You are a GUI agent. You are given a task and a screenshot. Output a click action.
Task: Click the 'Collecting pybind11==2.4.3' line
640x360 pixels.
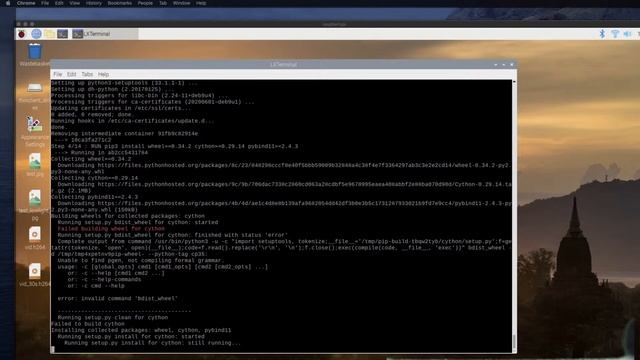tap(94, 197)
